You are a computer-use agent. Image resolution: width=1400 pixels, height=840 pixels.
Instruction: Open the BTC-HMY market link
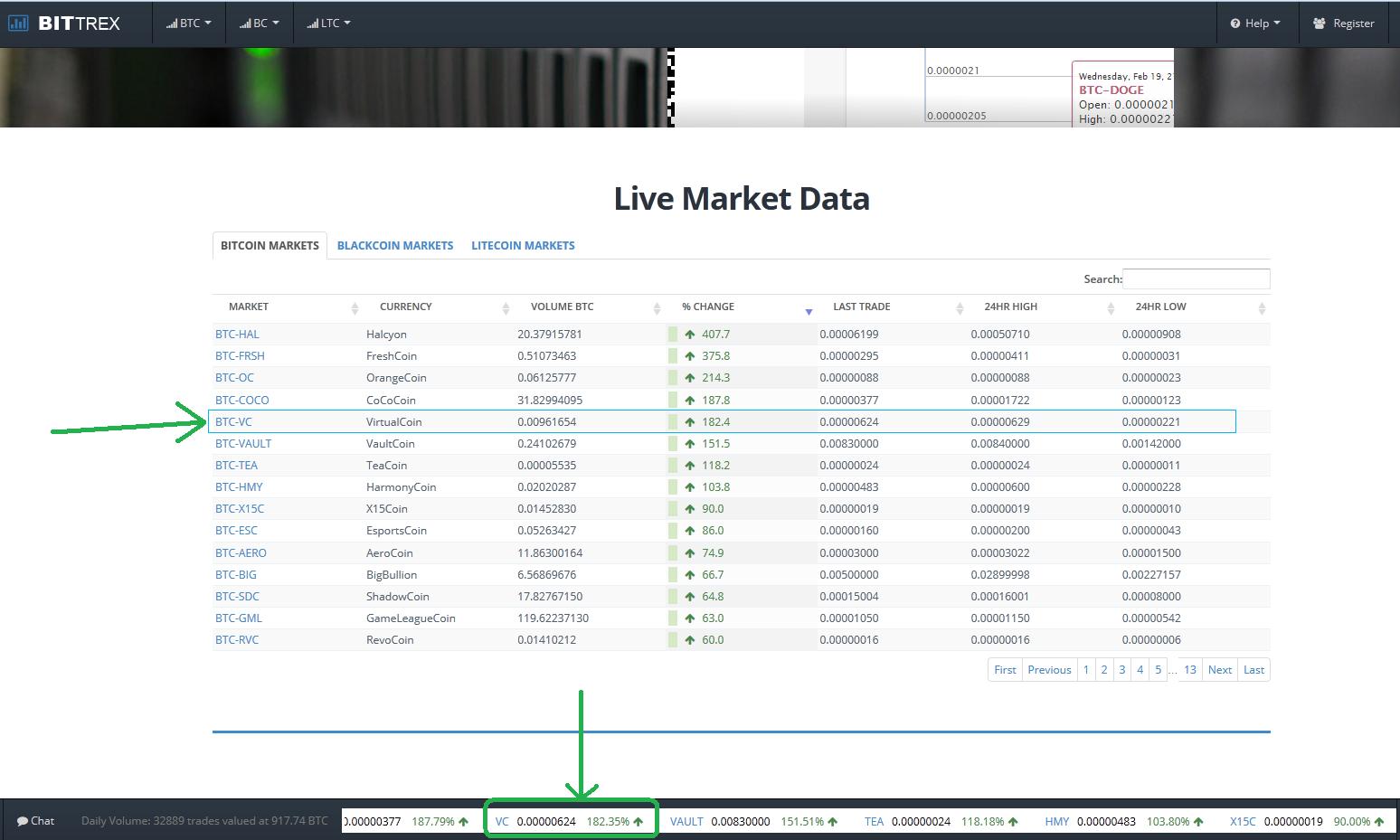click(x=239, y=486)
